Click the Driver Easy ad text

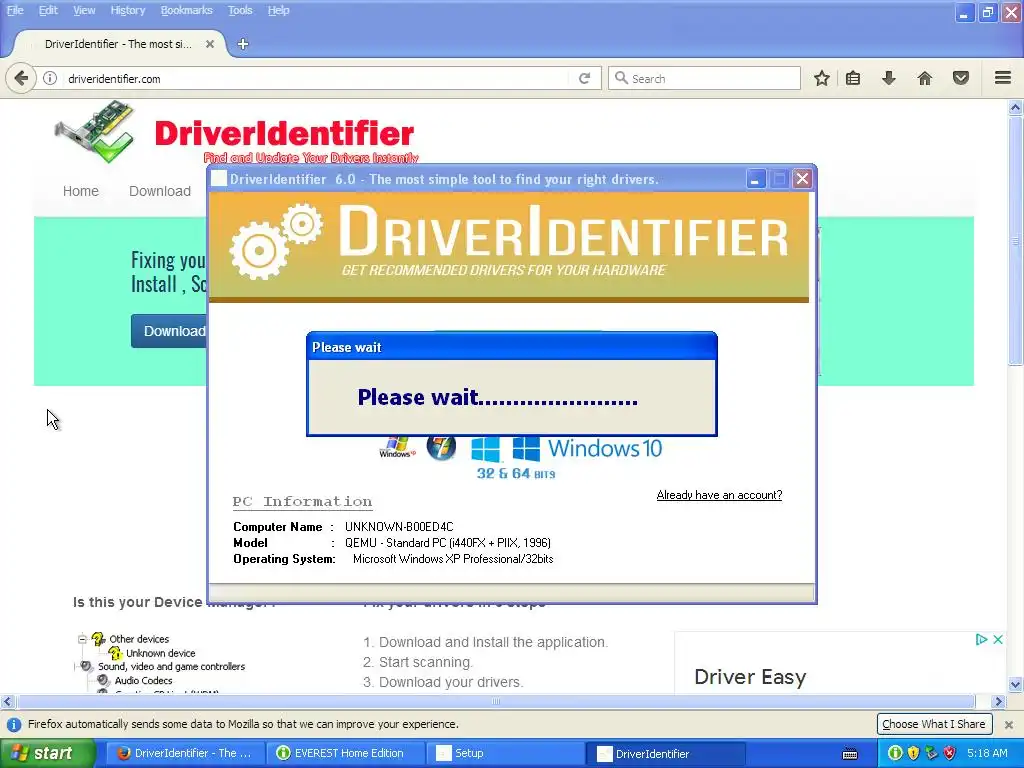(750, 677)
